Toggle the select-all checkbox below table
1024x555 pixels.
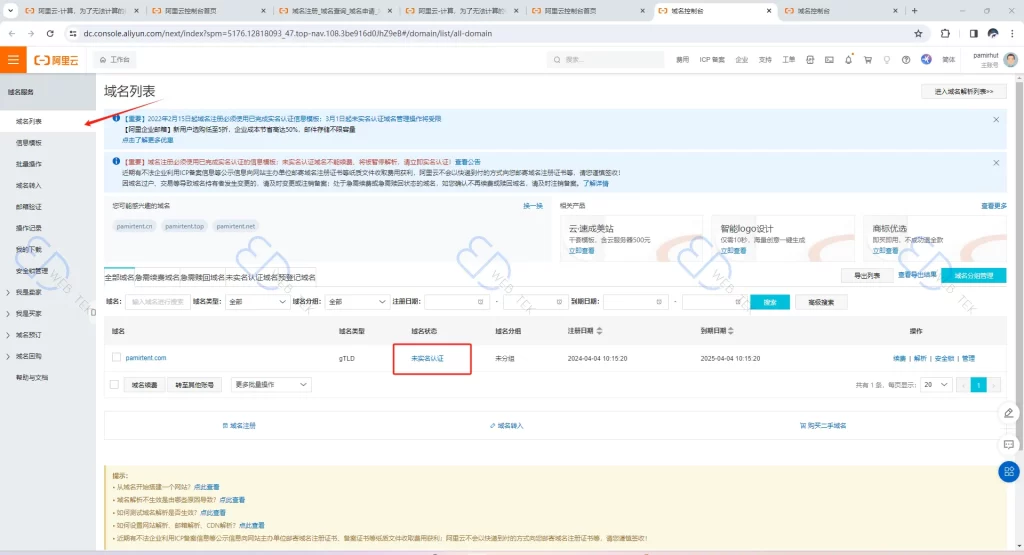point(114,385)
